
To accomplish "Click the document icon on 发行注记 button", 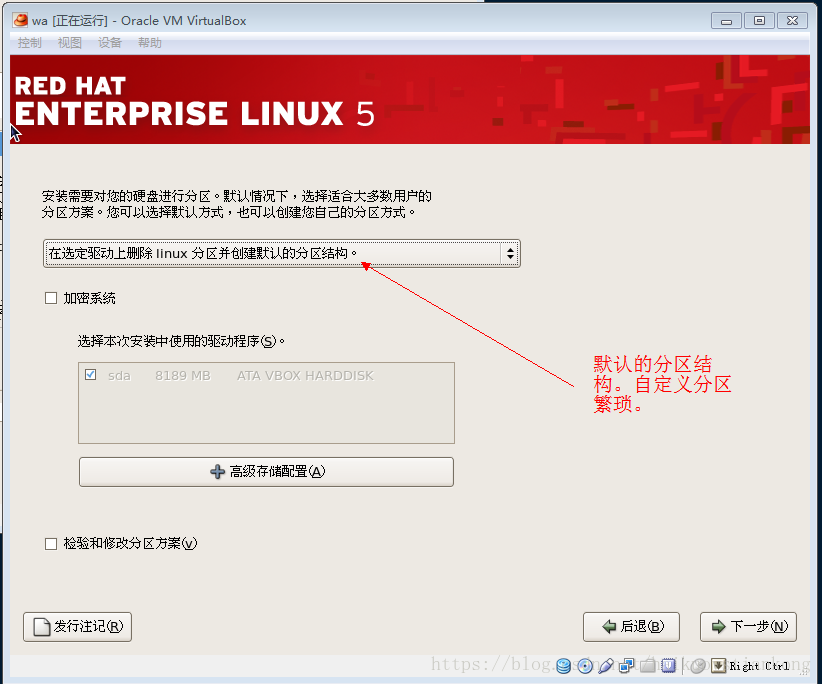I will click(x=41, y=627).
